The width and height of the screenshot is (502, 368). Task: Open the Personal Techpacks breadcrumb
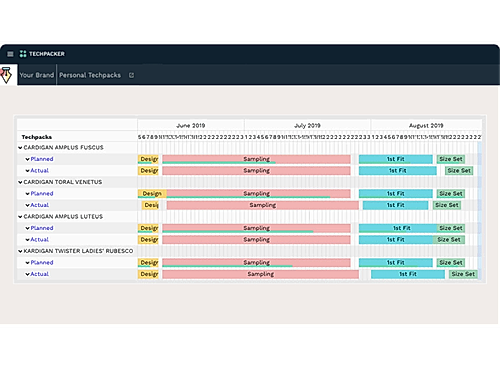[x=90, y=75]
